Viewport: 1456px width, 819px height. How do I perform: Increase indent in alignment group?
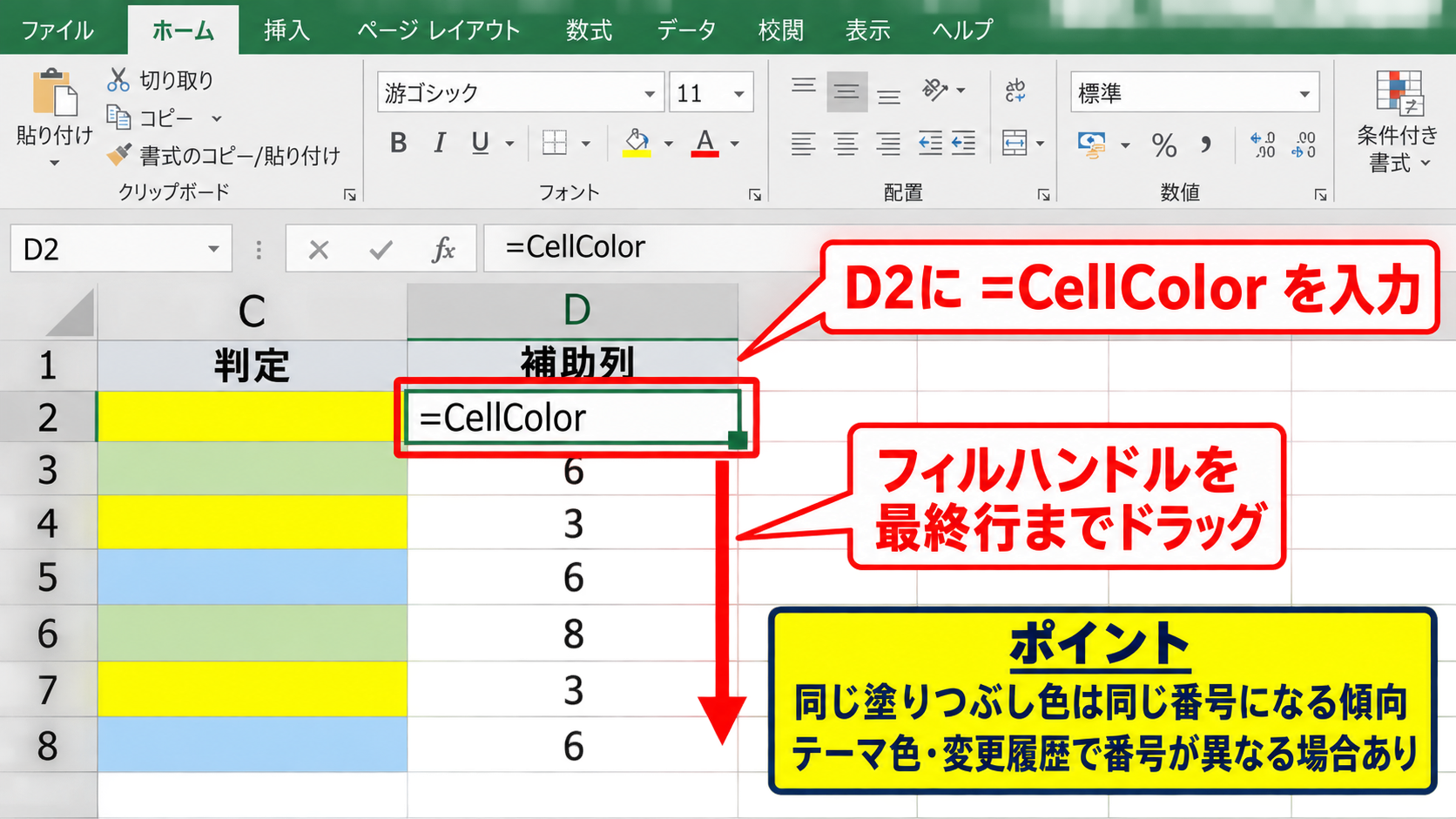coord(963,143)
